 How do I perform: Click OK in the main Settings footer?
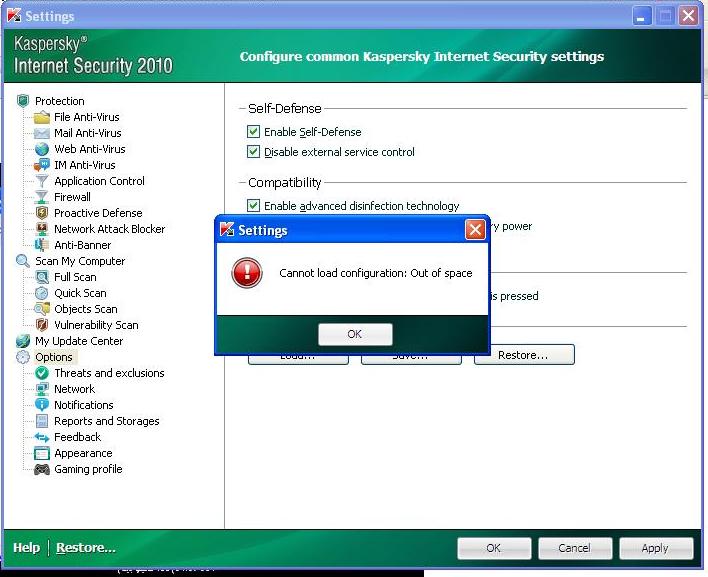point(494,548)
